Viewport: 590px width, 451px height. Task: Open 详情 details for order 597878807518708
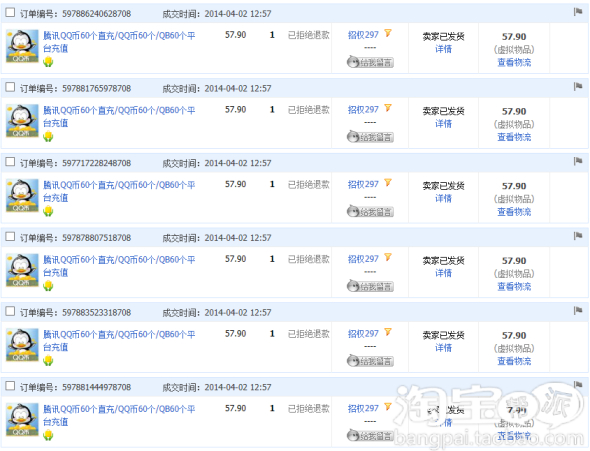pos(444,273)
